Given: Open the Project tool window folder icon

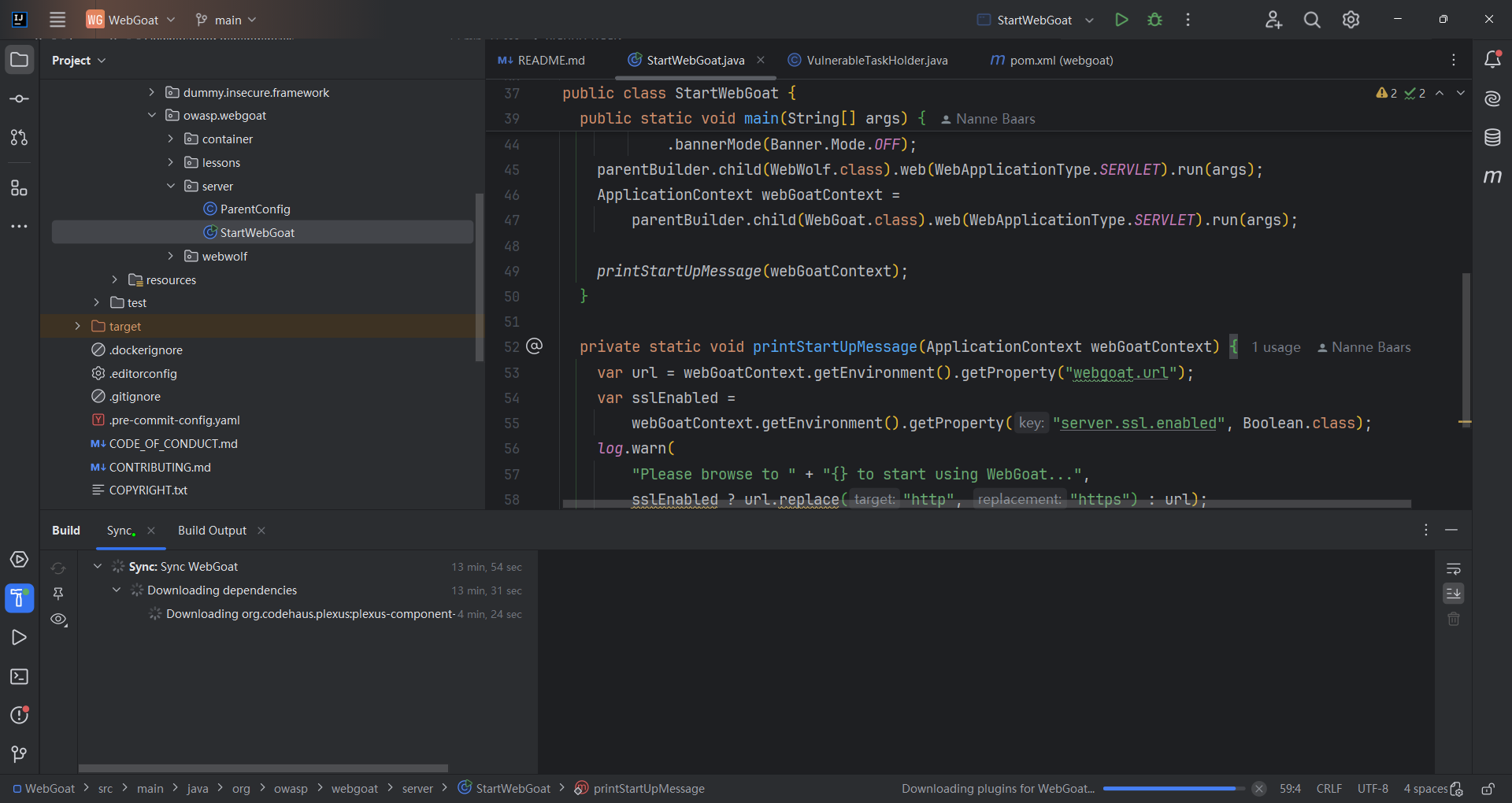Looking at the screenshot, I should point(20,60).
